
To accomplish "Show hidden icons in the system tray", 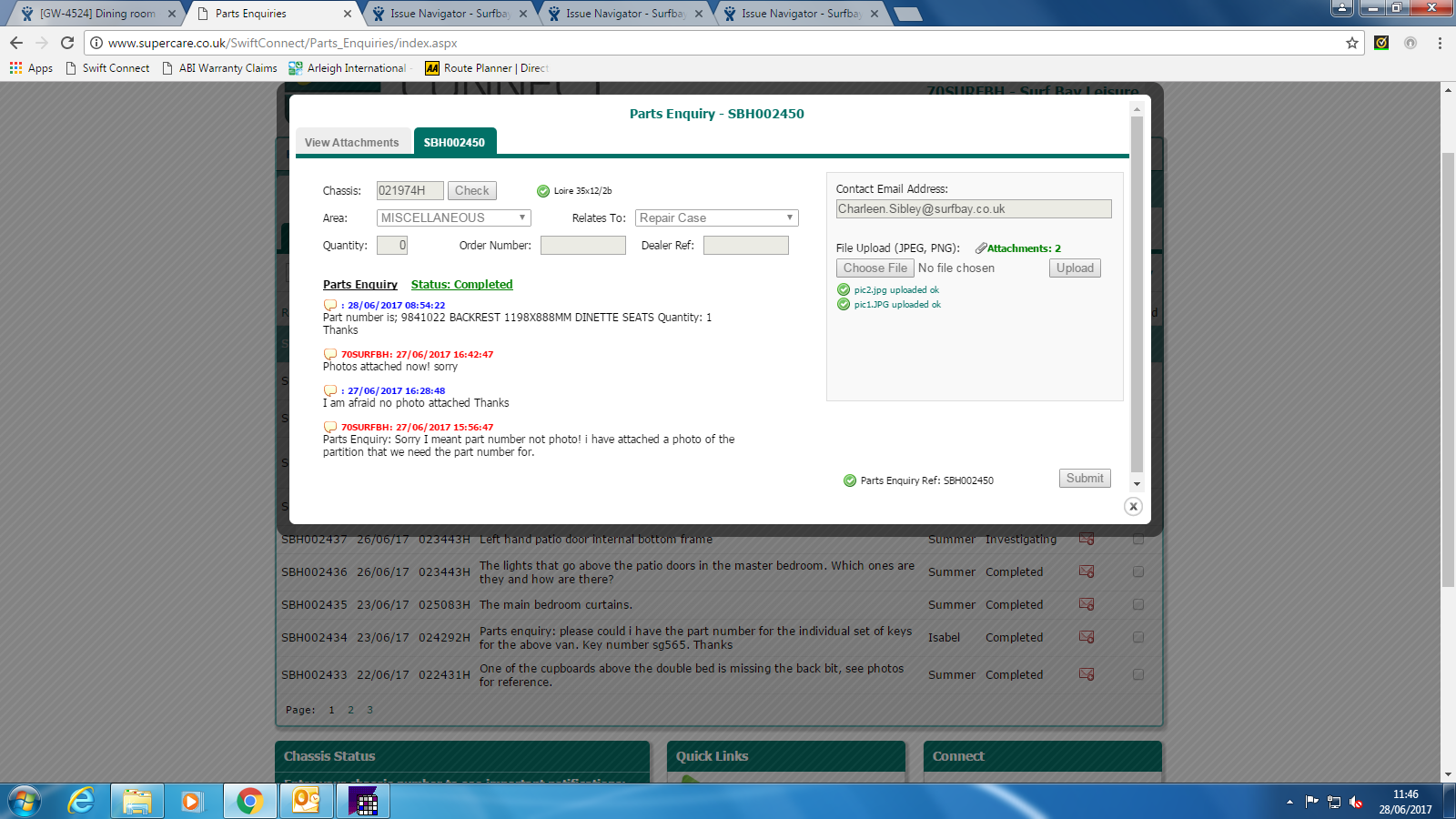I will 1289,802.
